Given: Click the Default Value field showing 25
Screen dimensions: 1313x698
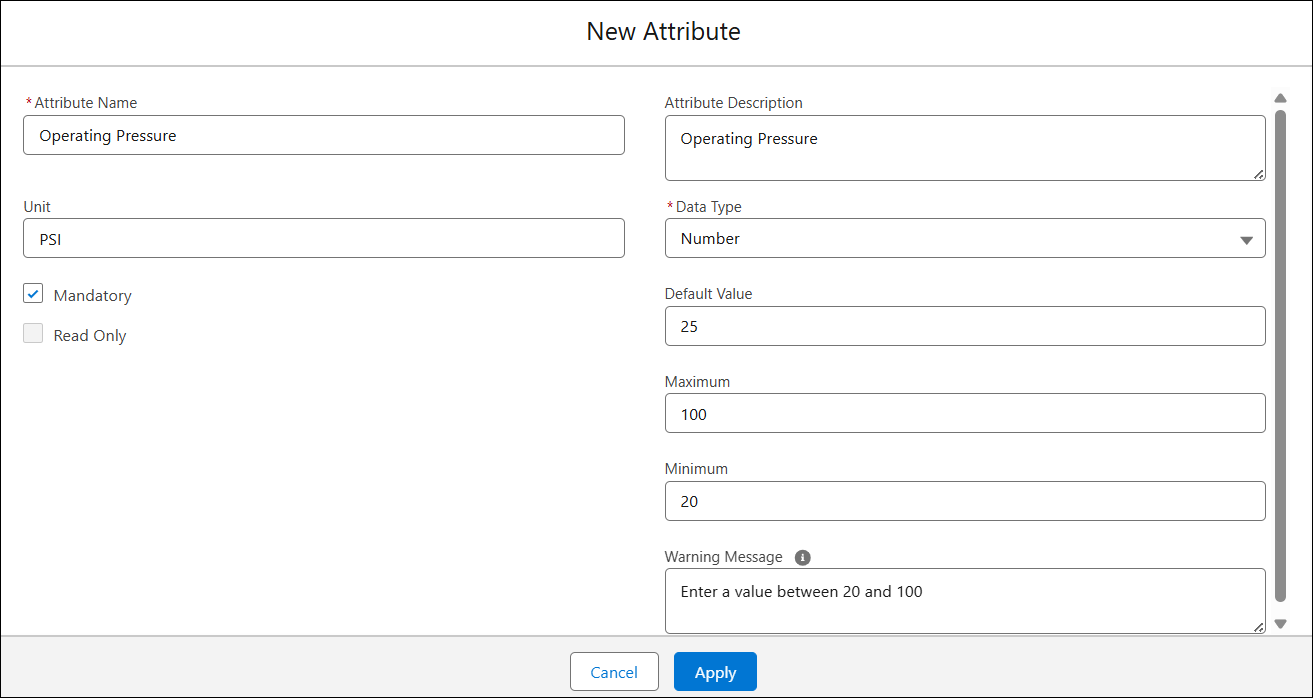Looking at the screenshot, I should (965, 326).
